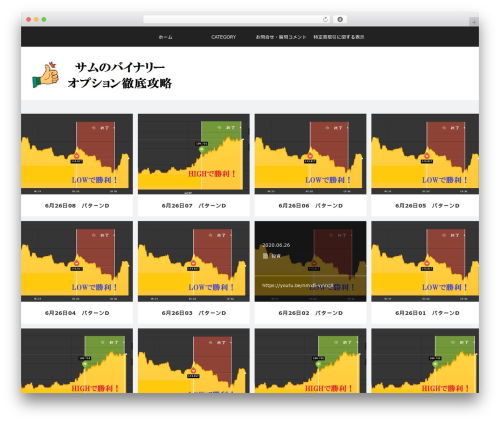The width and height of the screenshot is (500, 423).
Task: Click post title 6月26日08 パターンD
Action: click(x=77, y=206)
